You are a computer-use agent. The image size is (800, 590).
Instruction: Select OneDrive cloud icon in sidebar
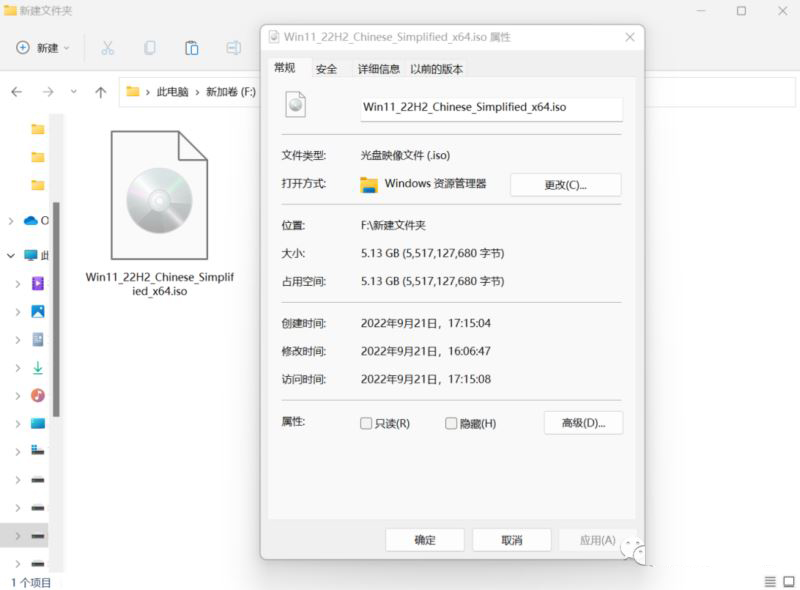coord(31,220)
